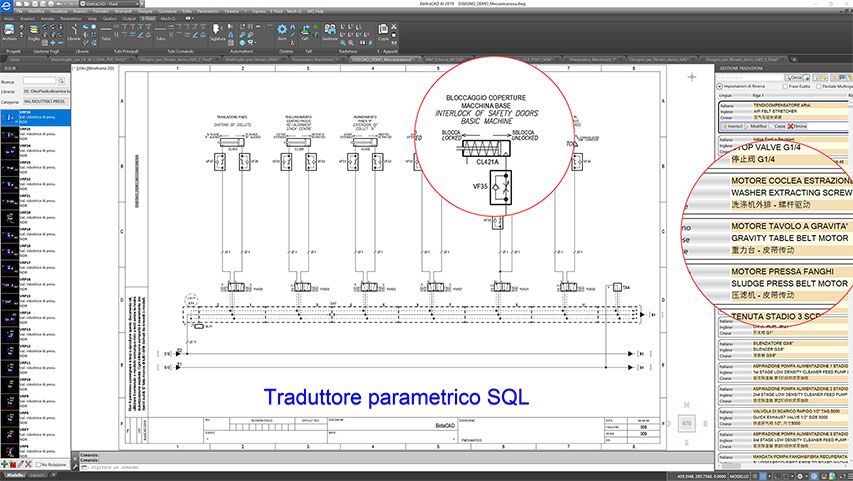Open the Modifica menu
853x481 pixels.
36,11
